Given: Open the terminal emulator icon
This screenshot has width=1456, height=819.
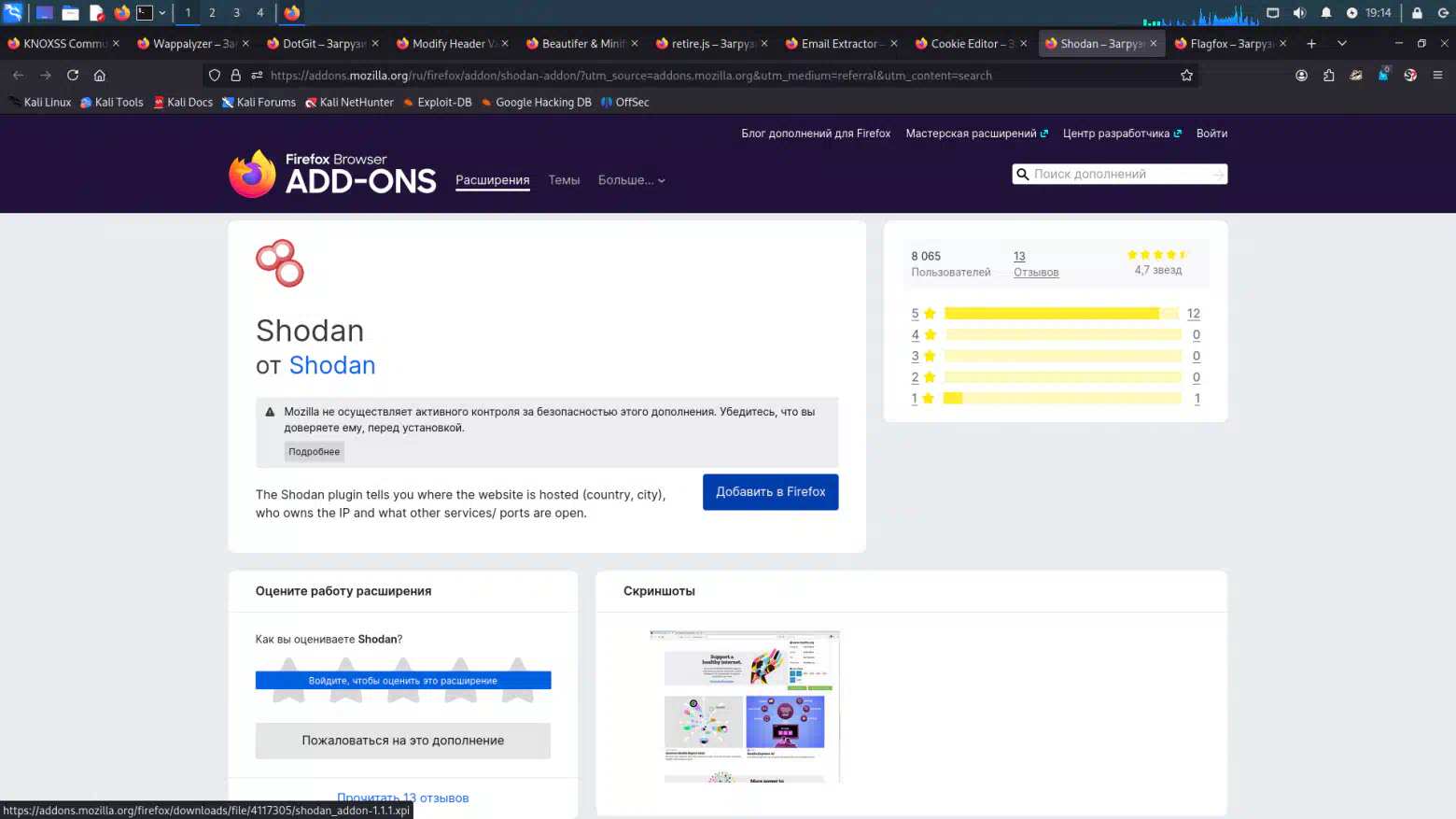Looking at the screenshot, I should pyautogui.click(x=145, y=13).
